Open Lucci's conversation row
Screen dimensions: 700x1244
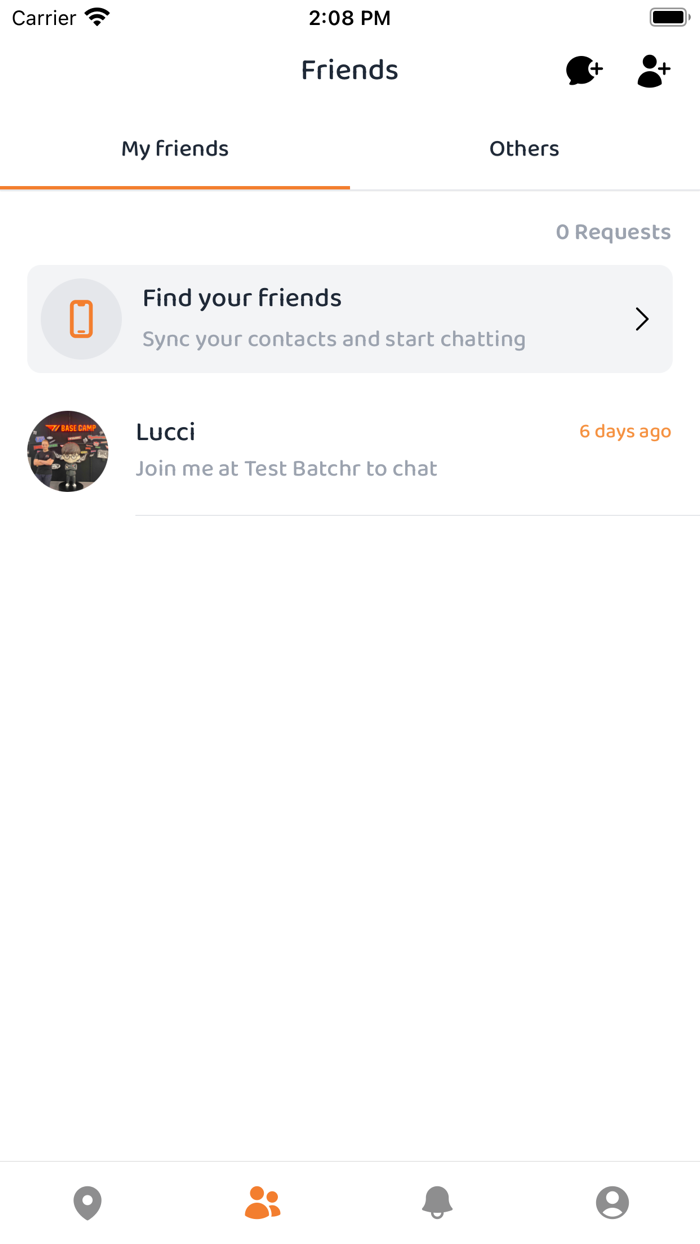350,451
